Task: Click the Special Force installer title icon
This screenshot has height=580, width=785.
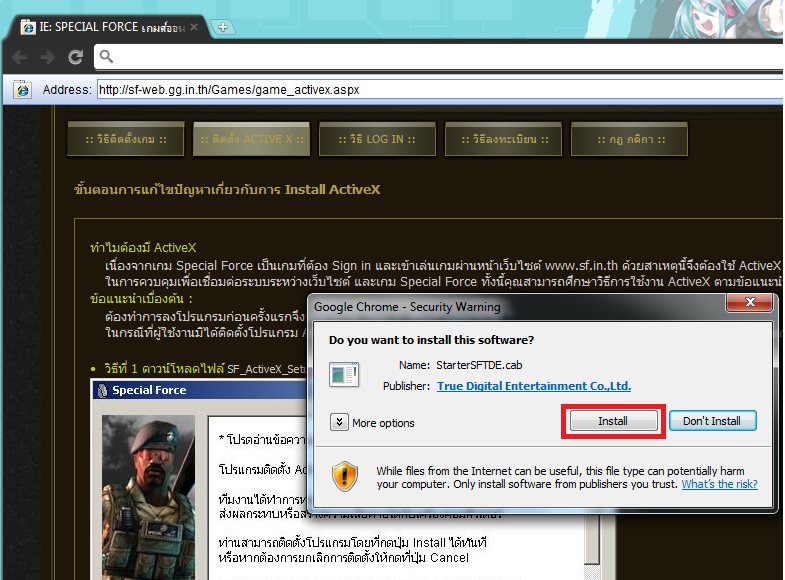Action: click(103, 390)
